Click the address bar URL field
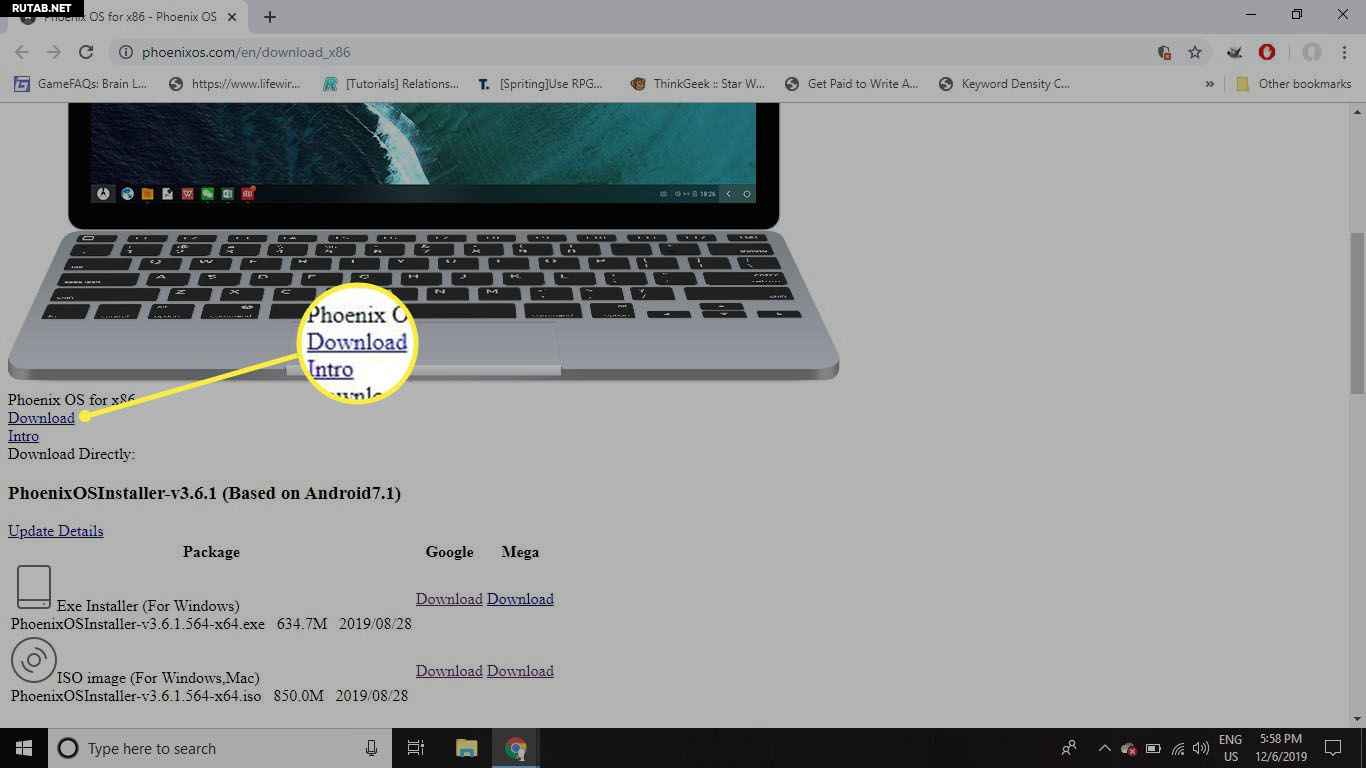The image size is (1366, 768). pyautogui.click(x=640, y=52)
